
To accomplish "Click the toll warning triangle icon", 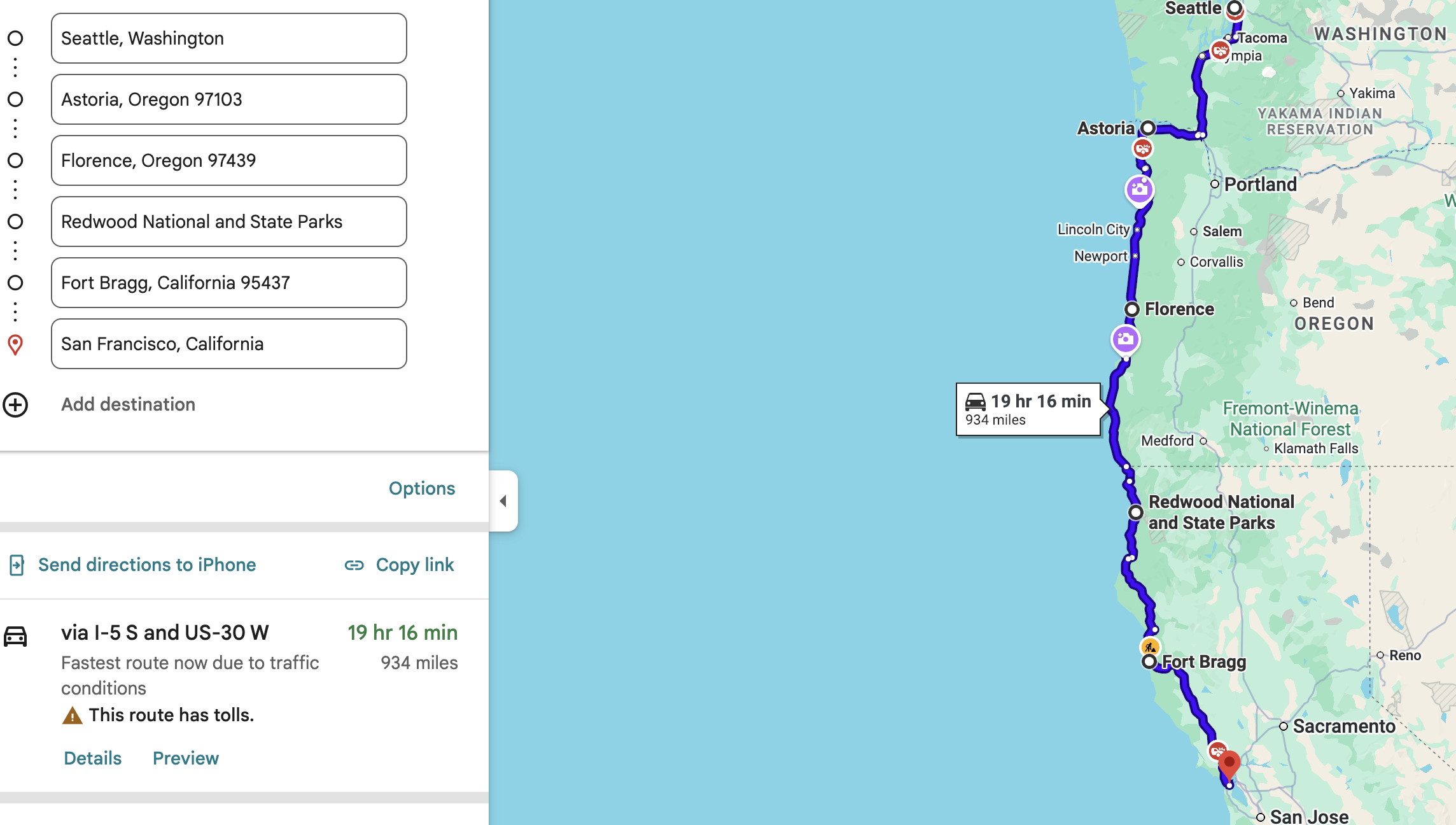I will (71, 715).
